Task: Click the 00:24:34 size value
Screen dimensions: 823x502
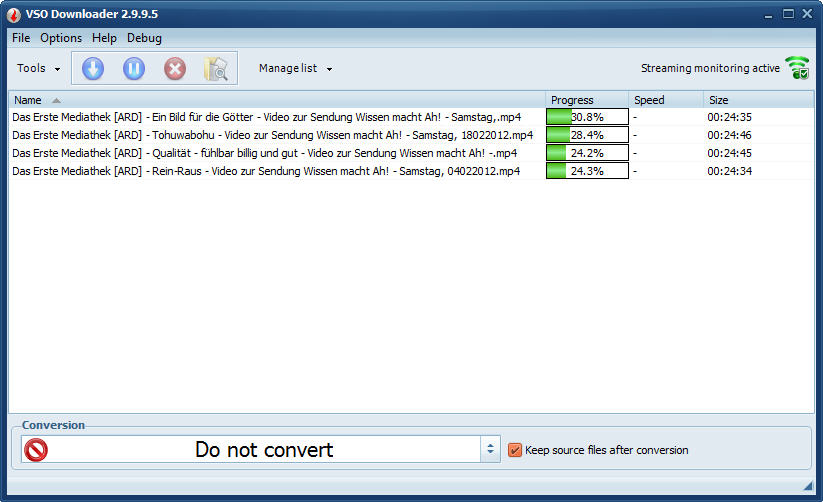Action: point(730,171)
